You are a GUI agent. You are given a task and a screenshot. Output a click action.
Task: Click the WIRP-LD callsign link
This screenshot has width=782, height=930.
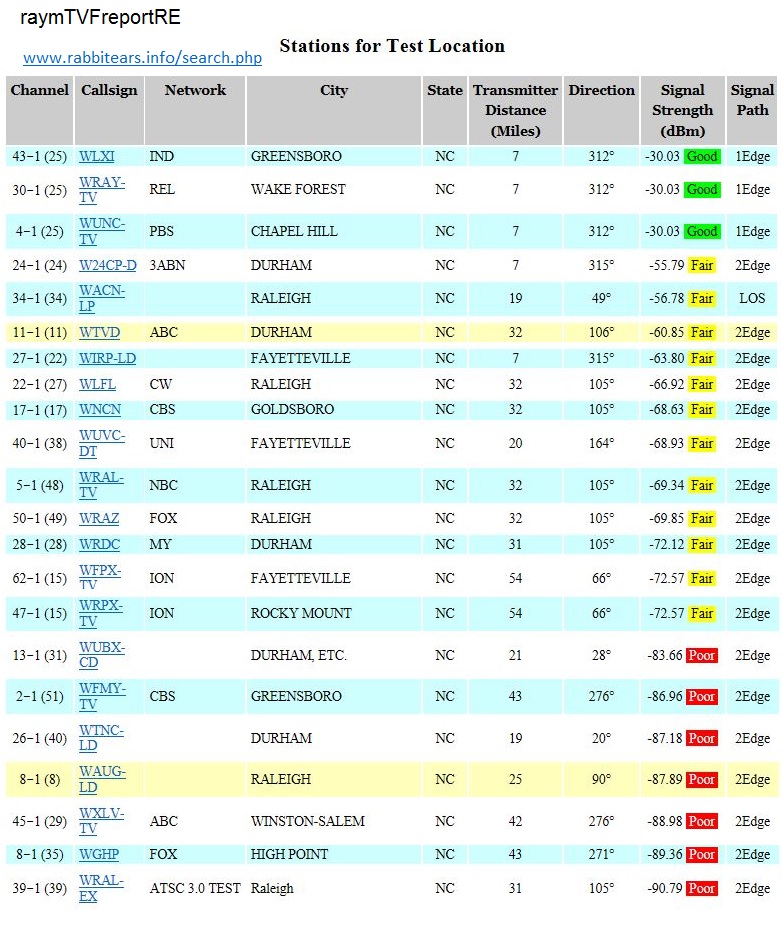point(107,359)
